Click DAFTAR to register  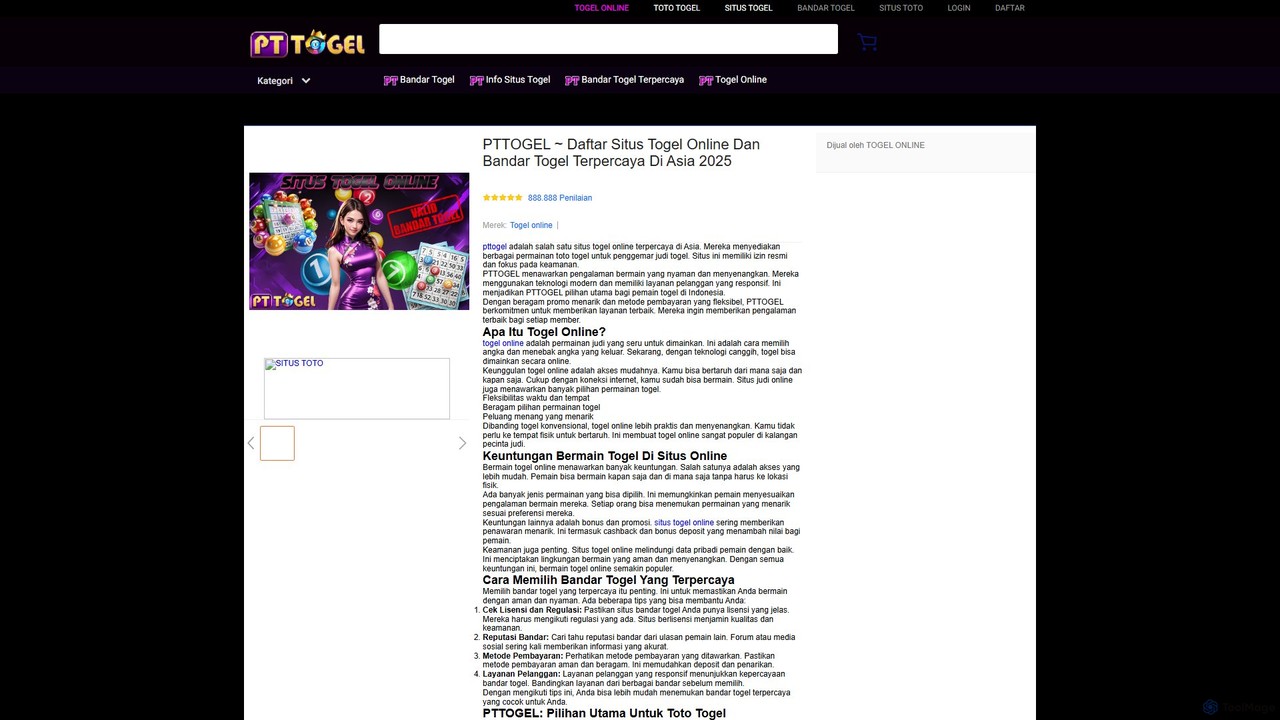pos(1010,8)
